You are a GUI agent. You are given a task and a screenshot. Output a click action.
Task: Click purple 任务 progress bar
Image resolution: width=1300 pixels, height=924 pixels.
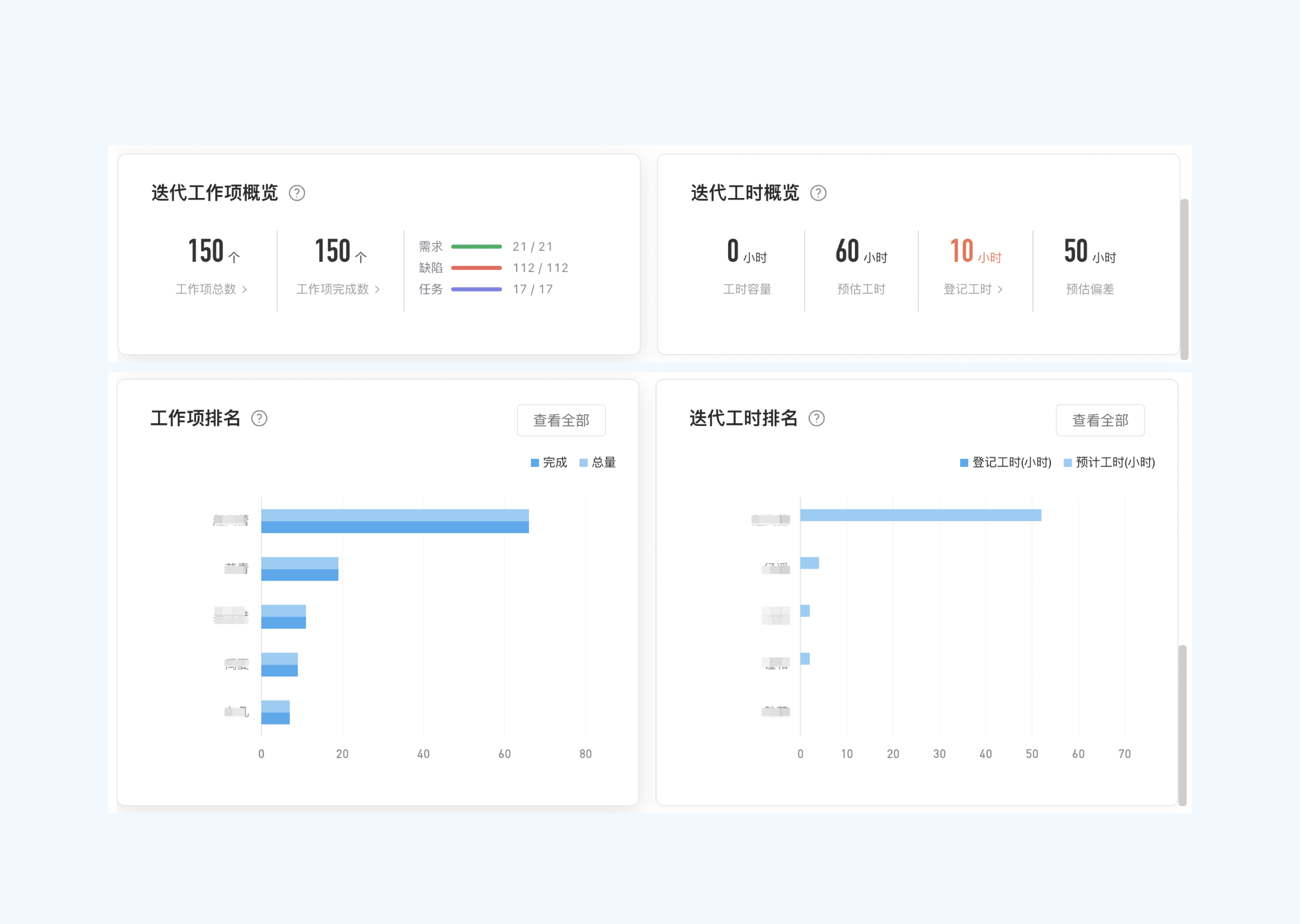476,289
